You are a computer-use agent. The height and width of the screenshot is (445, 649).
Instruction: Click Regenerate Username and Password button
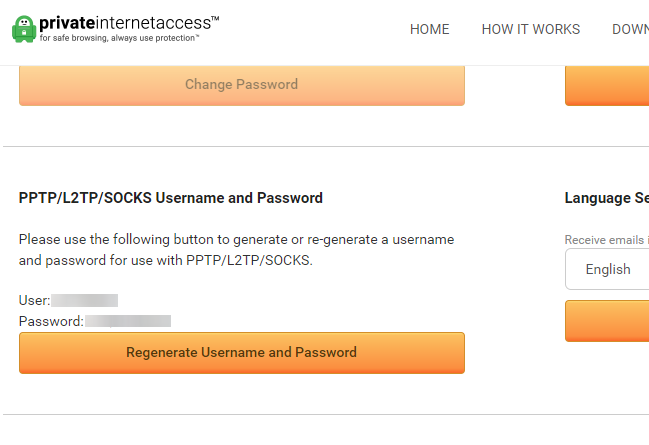coord(242,353)
